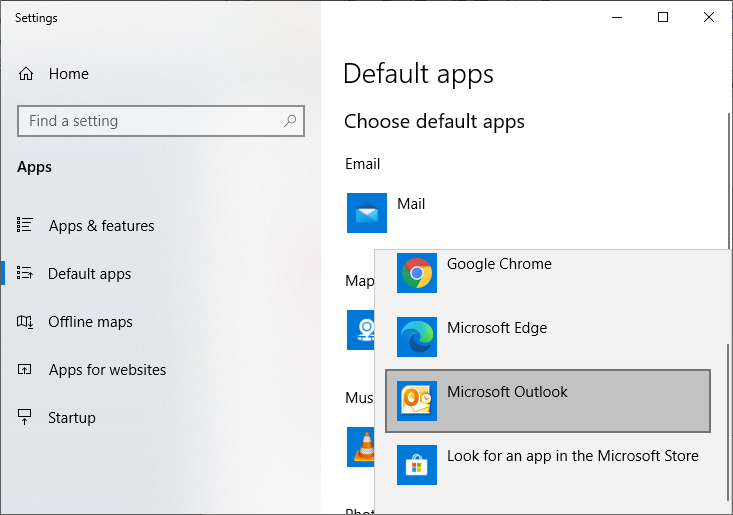Click the Apps & features list icon
This screenshot has width=733, height=515.
pos(25,225)
